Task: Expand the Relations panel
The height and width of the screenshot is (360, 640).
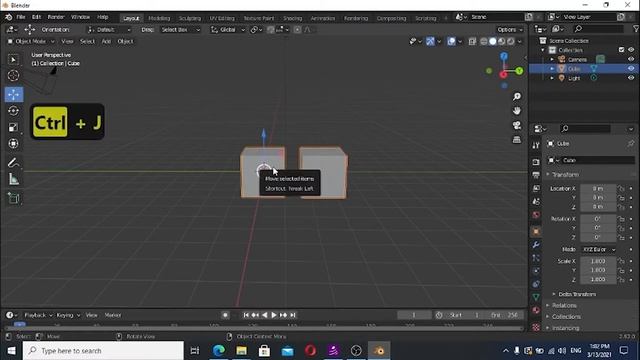Action: [564, 305]
